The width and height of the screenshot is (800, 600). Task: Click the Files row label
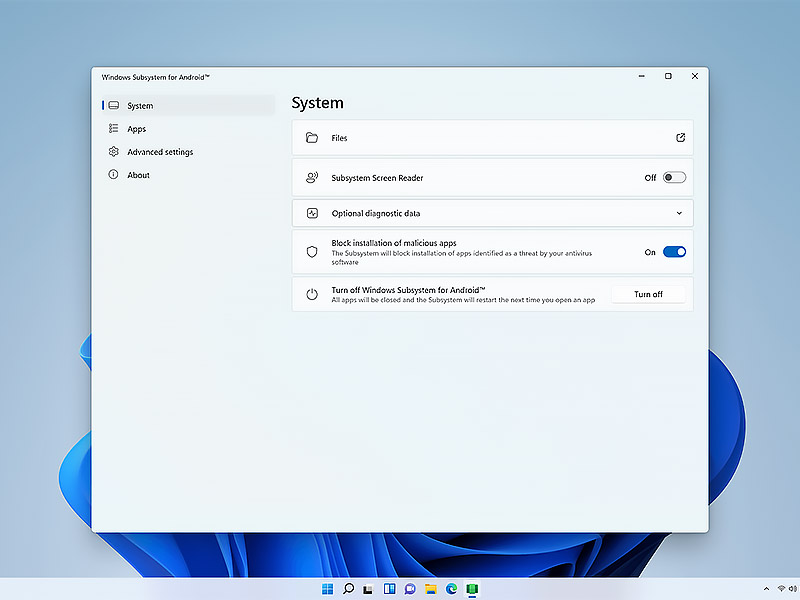click(339, 138)
